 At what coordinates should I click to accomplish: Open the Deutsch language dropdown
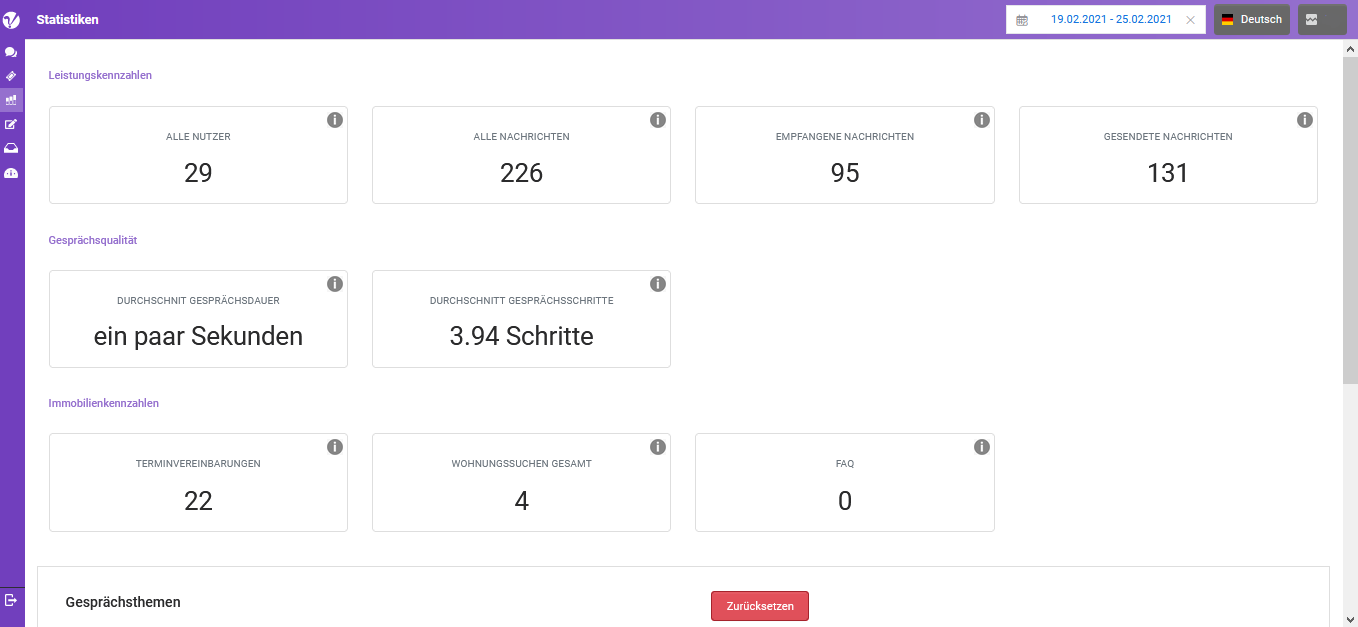(x=1251, y=20)
